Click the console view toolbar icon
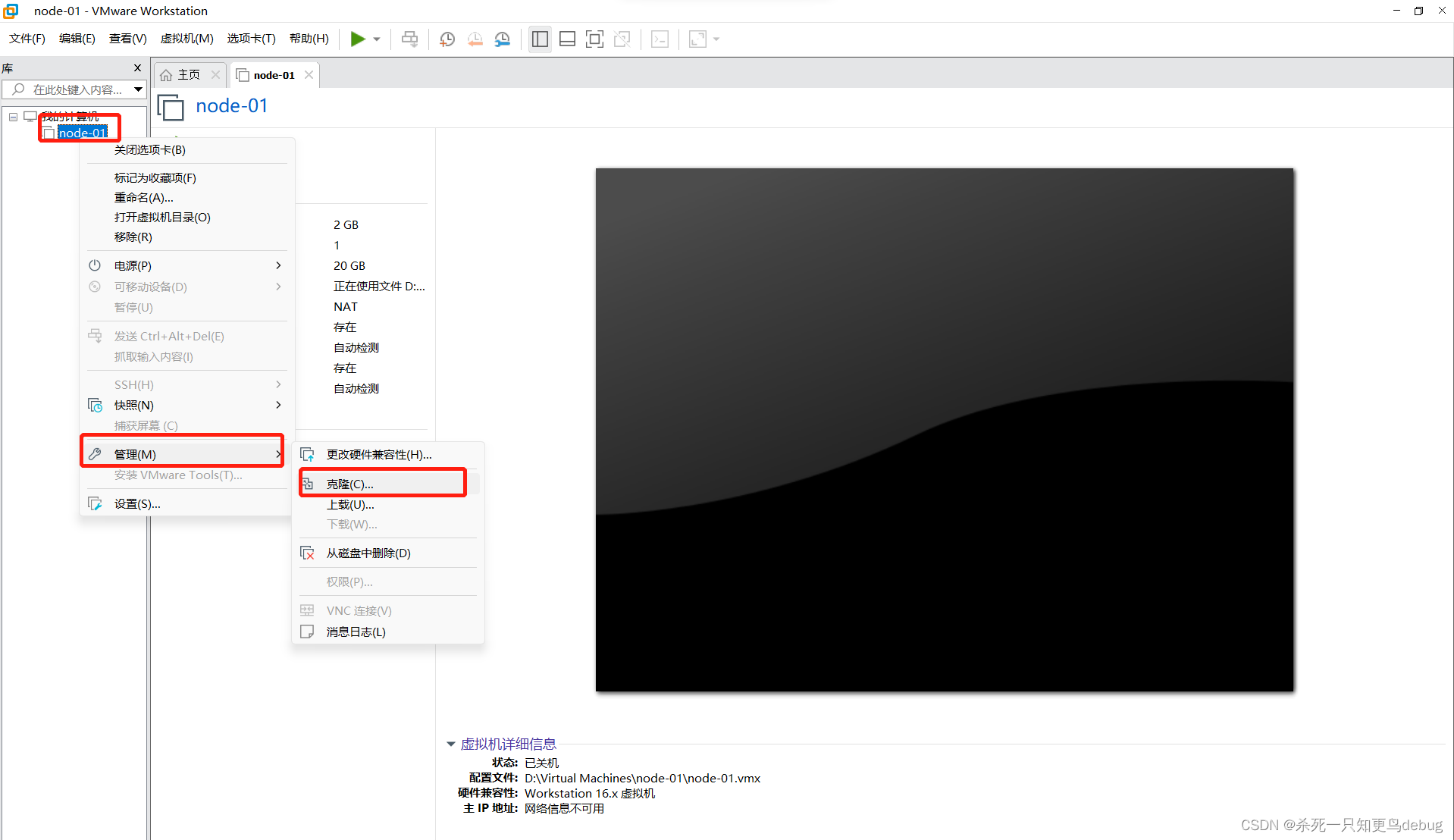Image resolution: width=1454 pixels, height=840 pixels. pyautogui.click(x=660, y=39)
